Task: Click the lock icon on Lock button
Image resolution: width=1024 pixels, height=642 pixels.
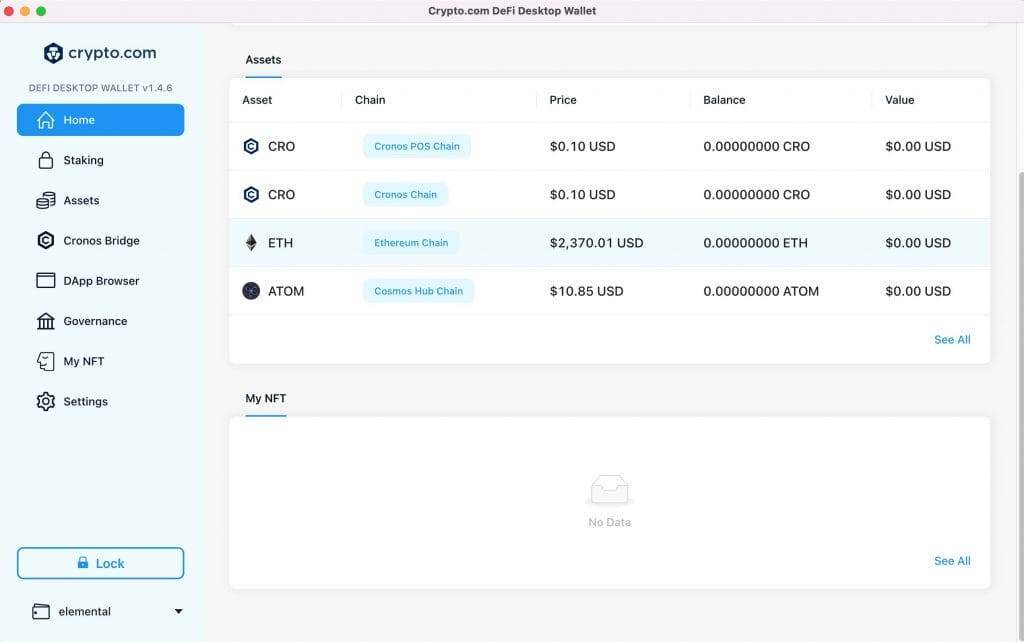Action: coord(83,562)
